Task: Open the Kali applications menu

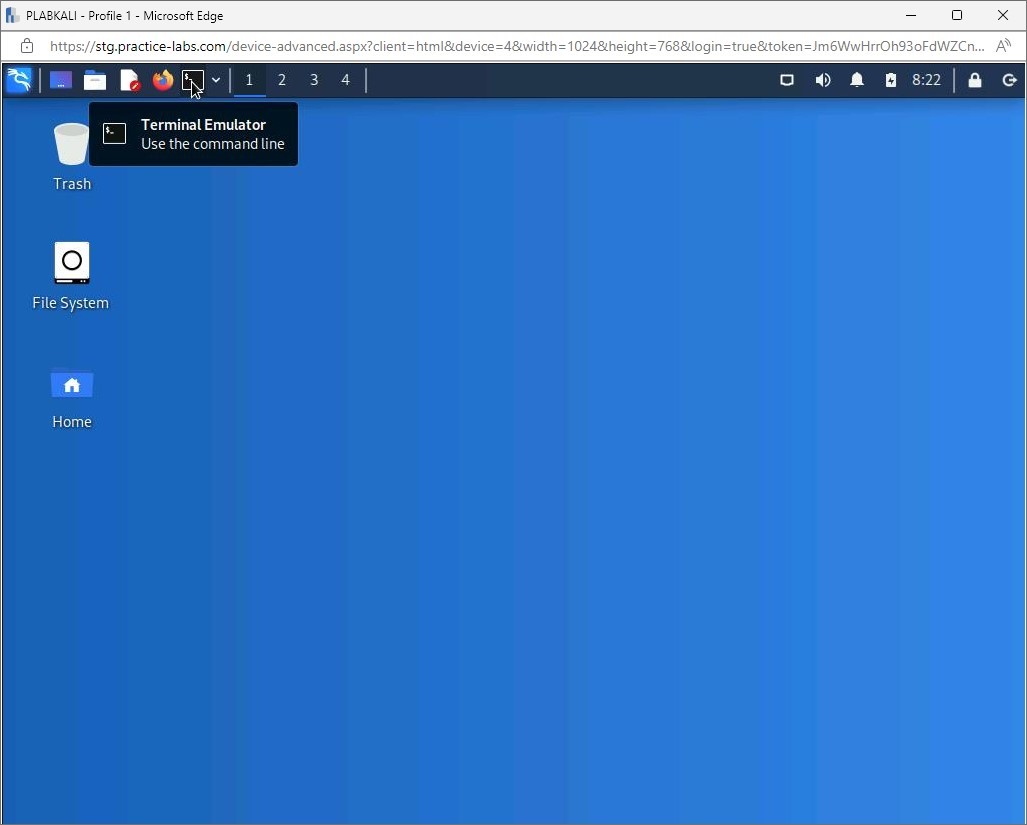Action: point(19,80)
